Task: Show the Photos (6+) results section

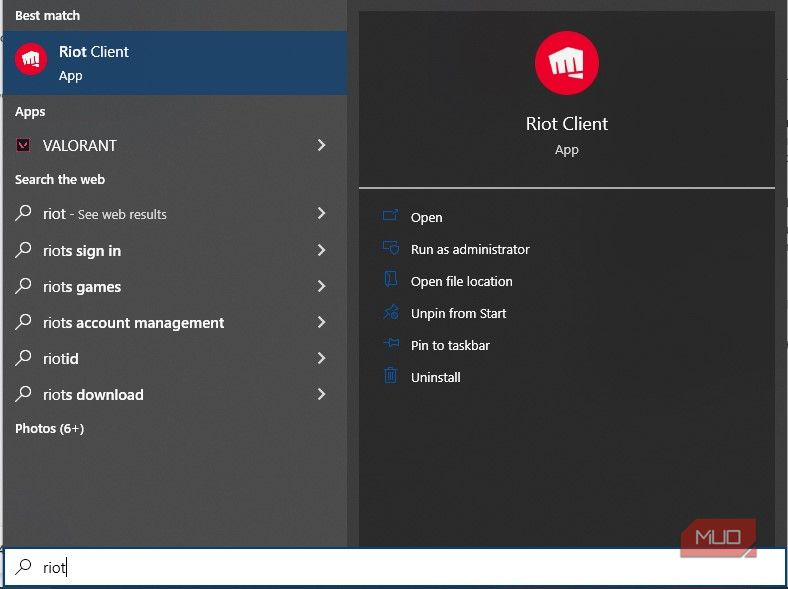Action: 49,429
